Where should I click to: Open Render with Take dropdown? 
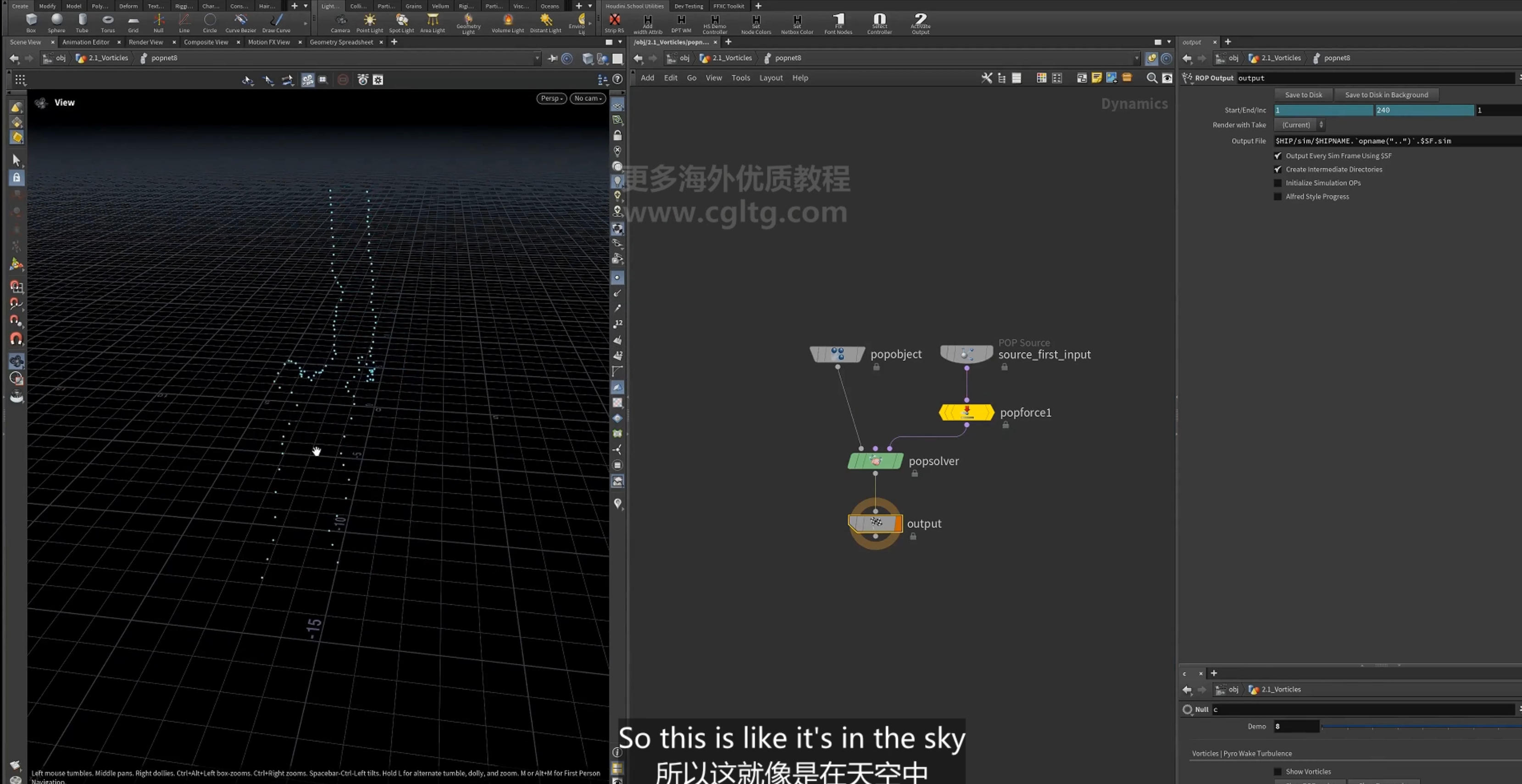tap(1299, 125)
